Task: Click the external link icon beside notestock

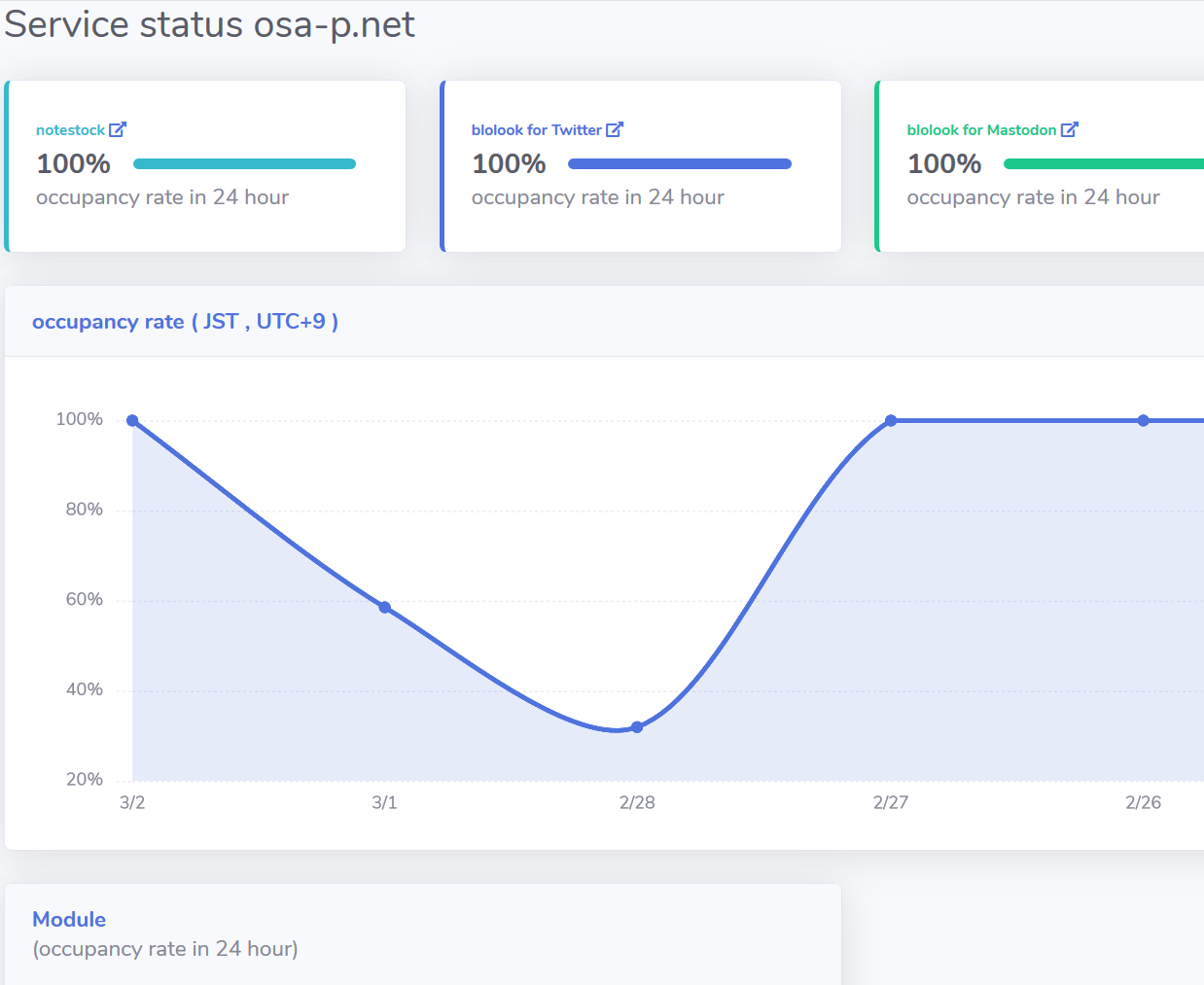Action: coord(118,129)
